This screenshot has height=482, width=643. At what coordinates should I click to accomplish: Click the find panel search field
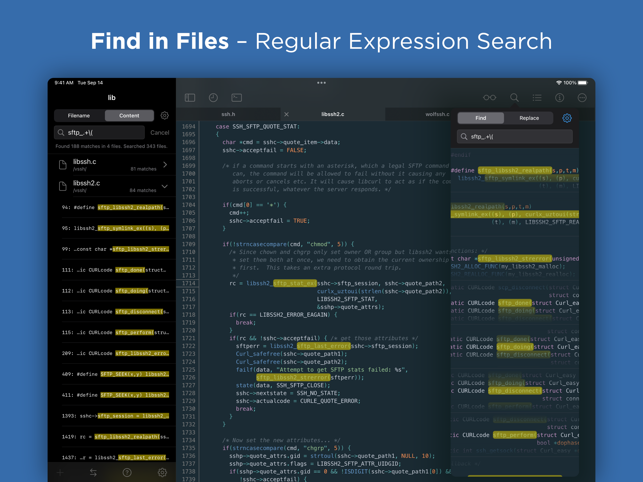click(x=515, y=137)
